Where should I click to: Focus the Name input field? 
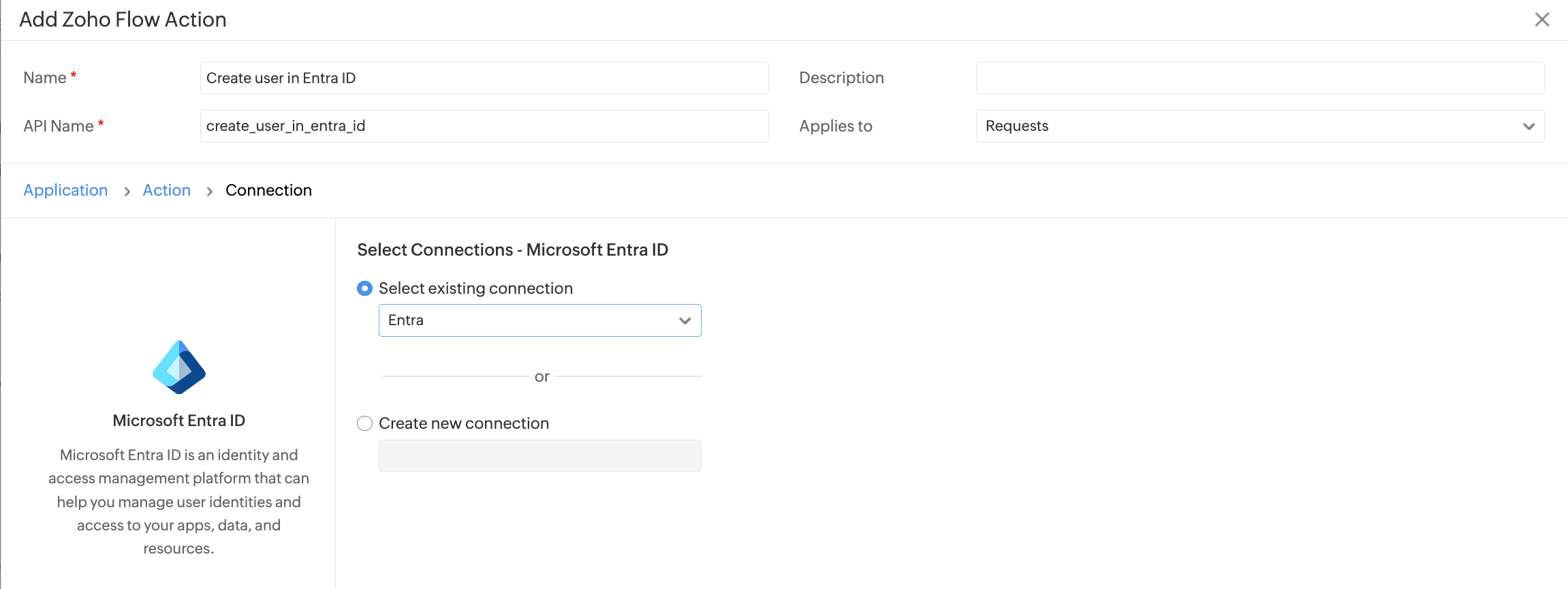click(x=484, y=78)
